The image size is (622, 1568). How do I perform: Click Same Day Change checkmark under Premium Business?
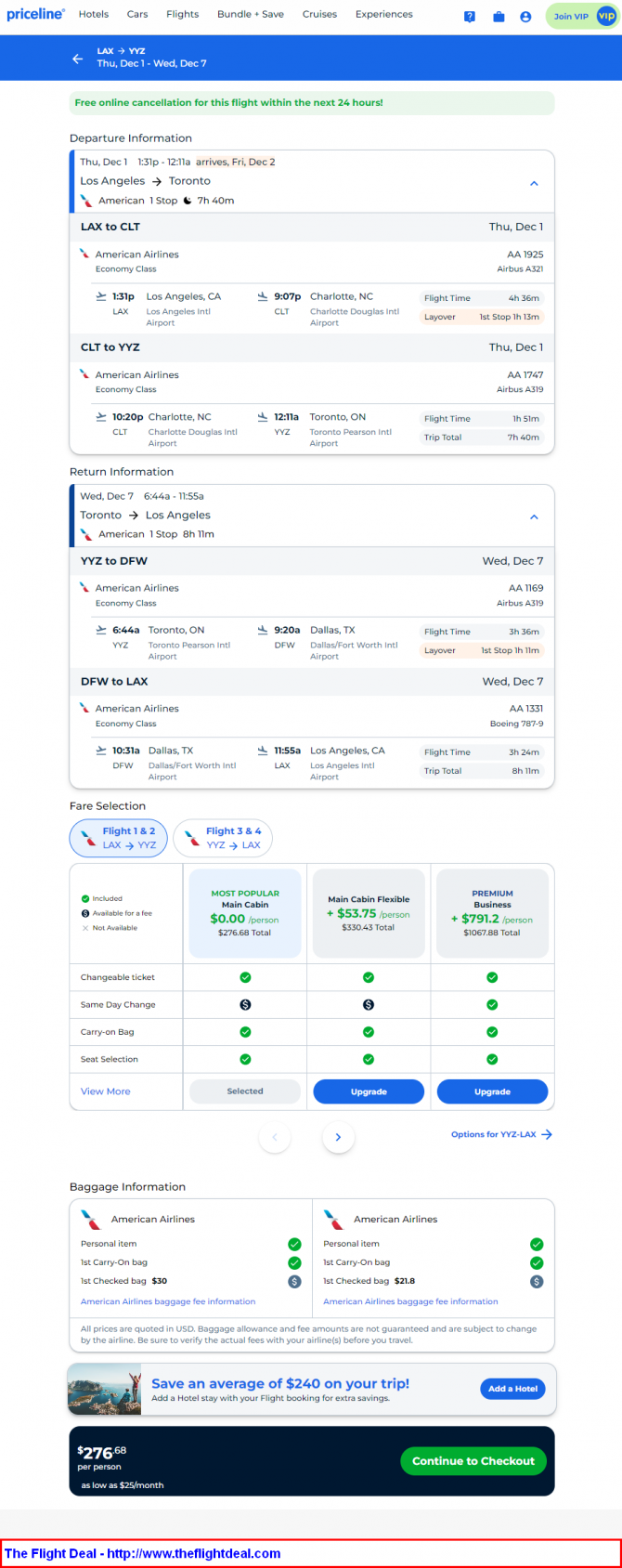pyautogui.click(x=492, y=1004)
